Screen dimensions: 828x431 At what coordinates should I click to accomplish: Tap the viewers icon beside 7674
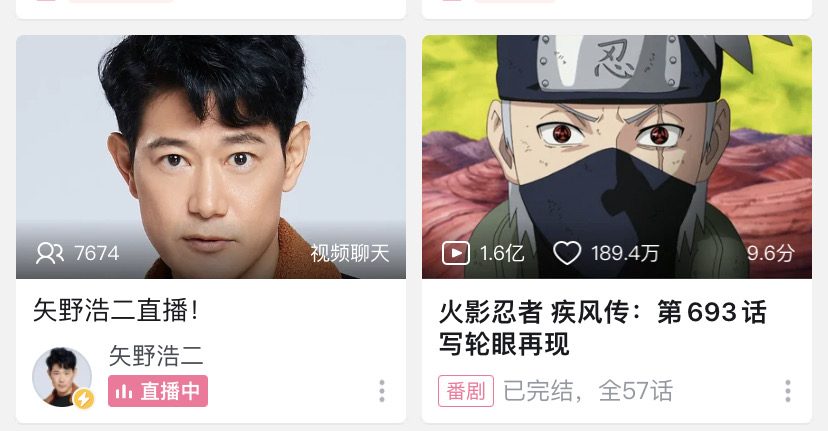[x=50, y=253]
